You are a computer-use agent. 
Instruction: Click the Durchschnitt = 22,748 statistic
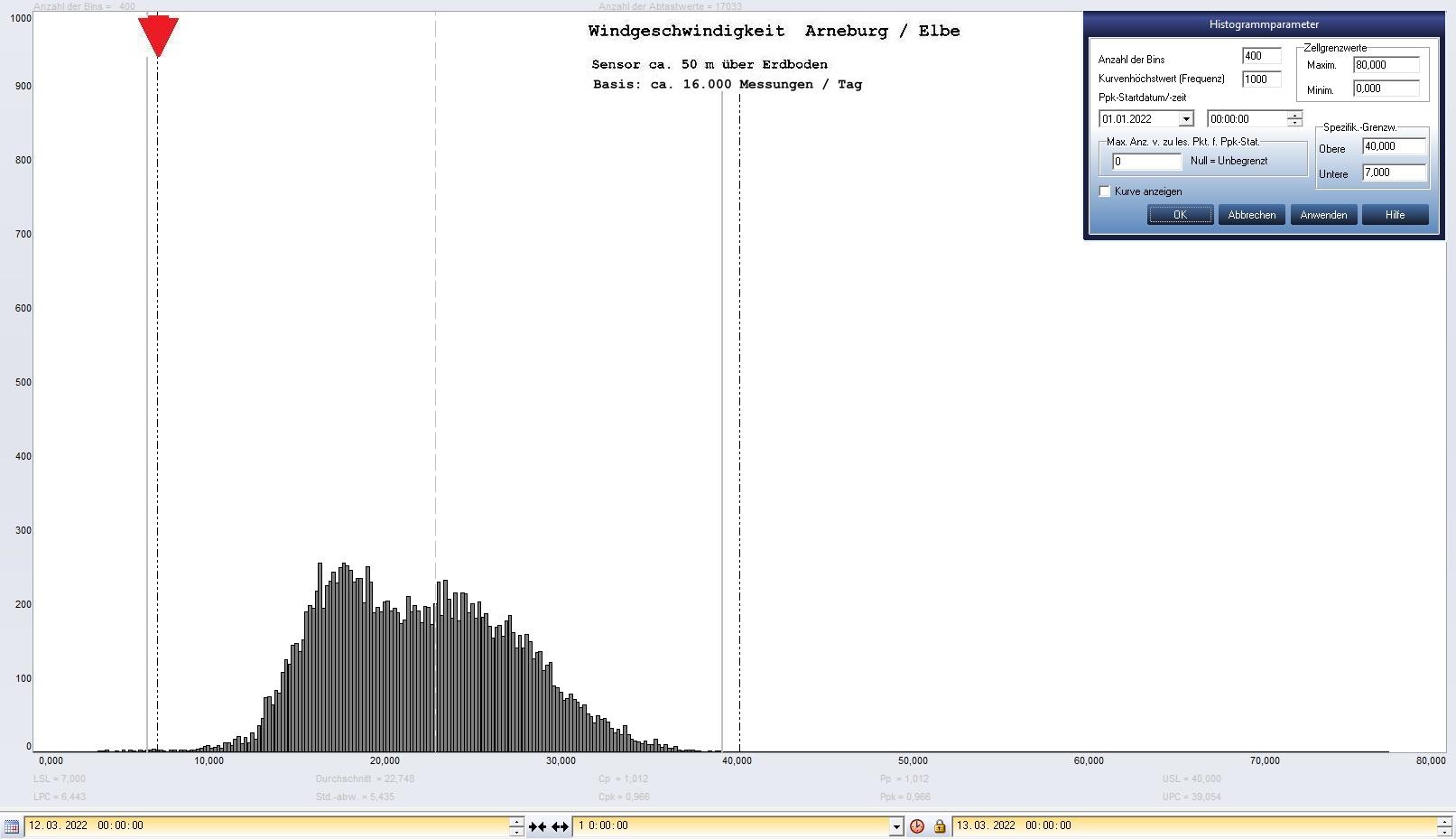coord(365,778)
